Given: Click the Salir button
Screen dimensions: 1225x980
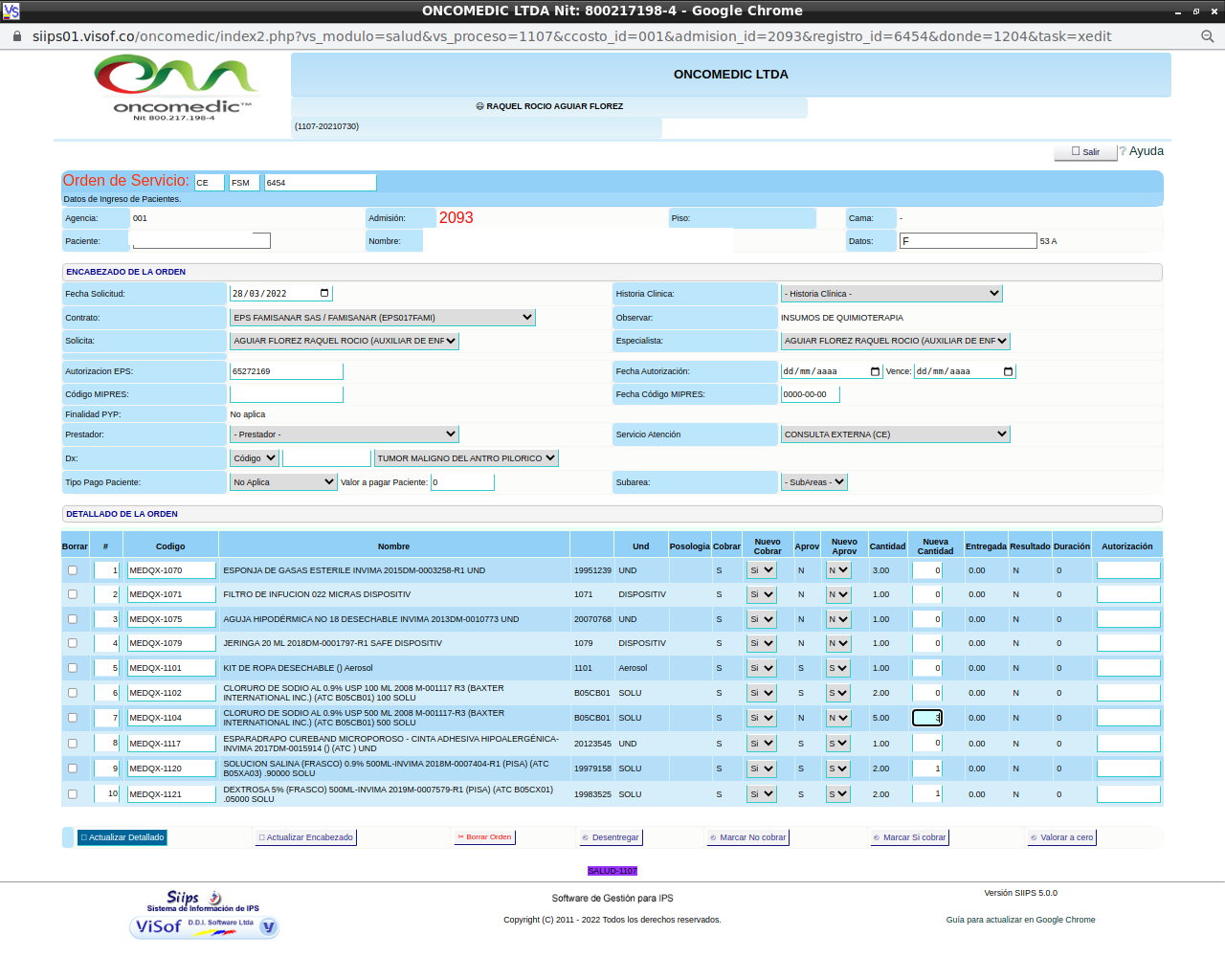Looking at the screenshot, I should point(1085,152).
